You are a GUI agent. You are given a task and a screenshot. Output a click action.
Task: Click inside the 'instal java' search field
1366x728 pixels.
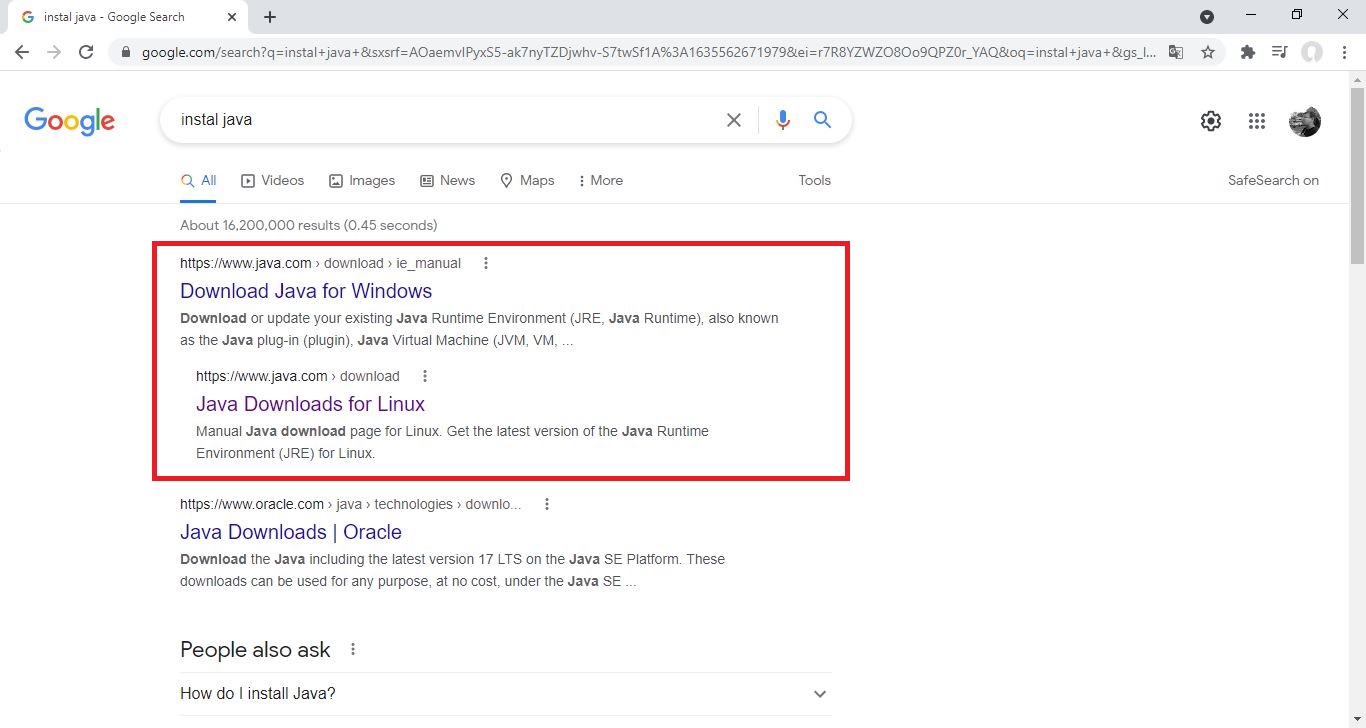tap(445, 120)
